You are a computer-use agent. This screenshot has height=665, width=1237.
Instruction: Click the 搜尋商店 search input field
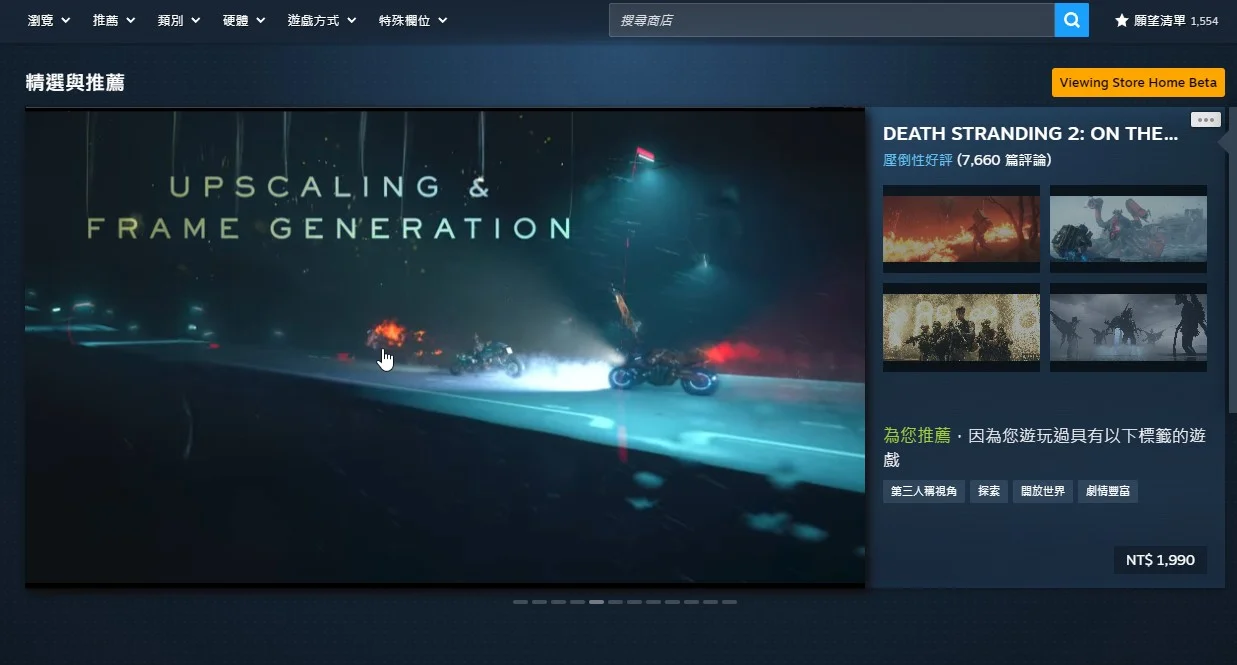tap(830, 20)
